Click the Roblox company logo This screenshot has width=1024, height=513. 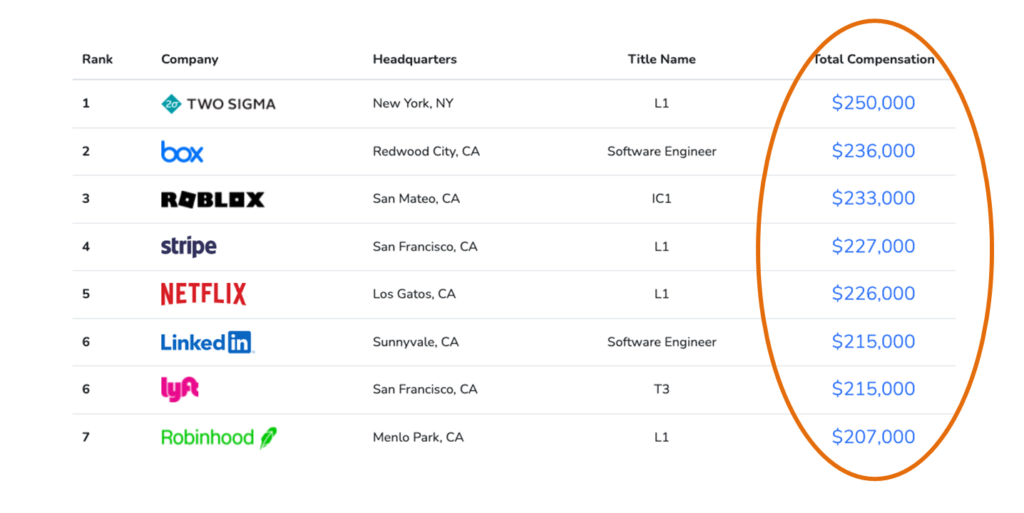[213, 199]
